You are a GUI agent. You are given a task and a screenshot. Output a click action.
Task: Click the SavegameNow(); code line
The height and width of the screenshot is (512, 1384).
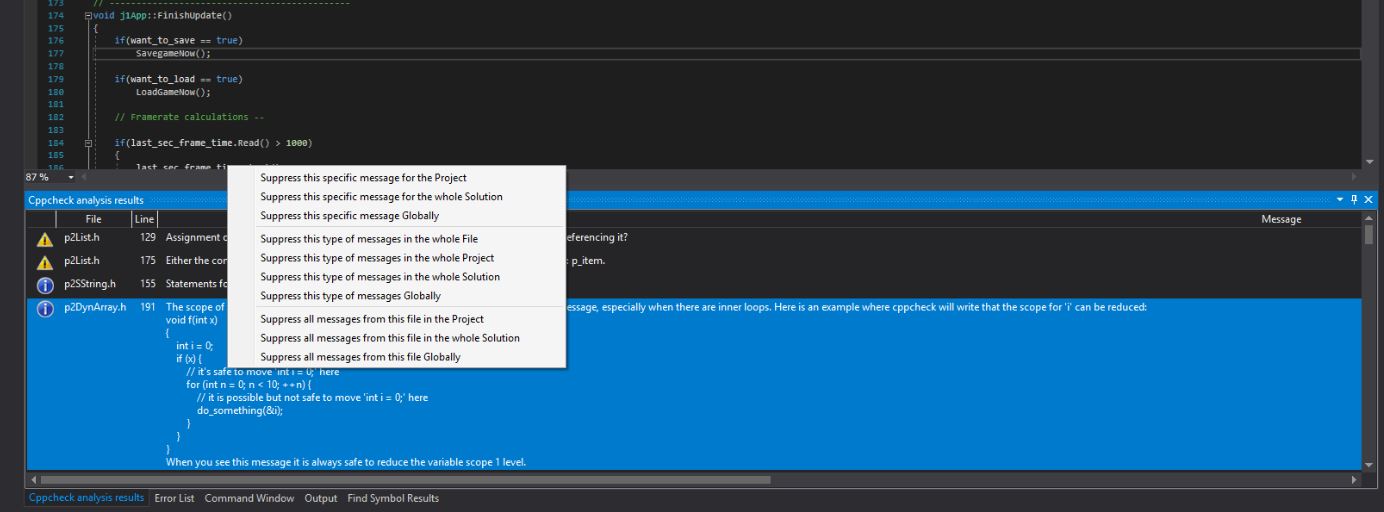(173, 53)
